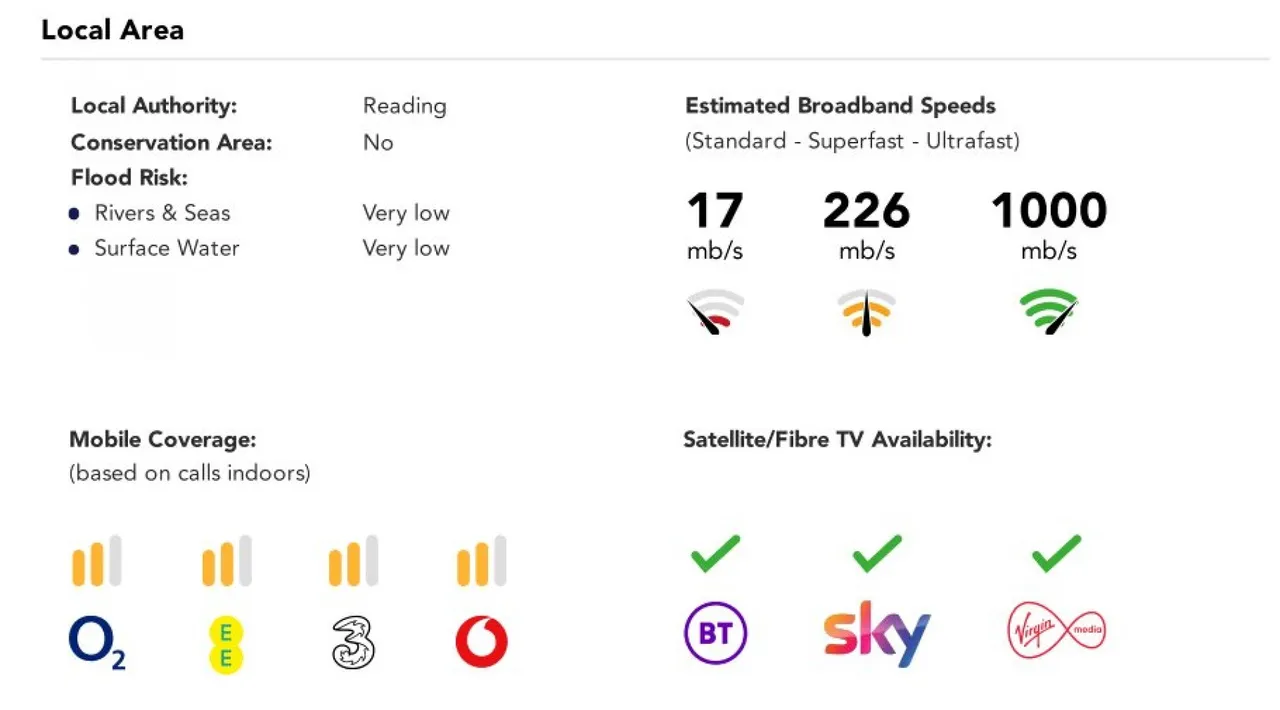Click the green checkmark above Virgin Media

point(1056,553)
